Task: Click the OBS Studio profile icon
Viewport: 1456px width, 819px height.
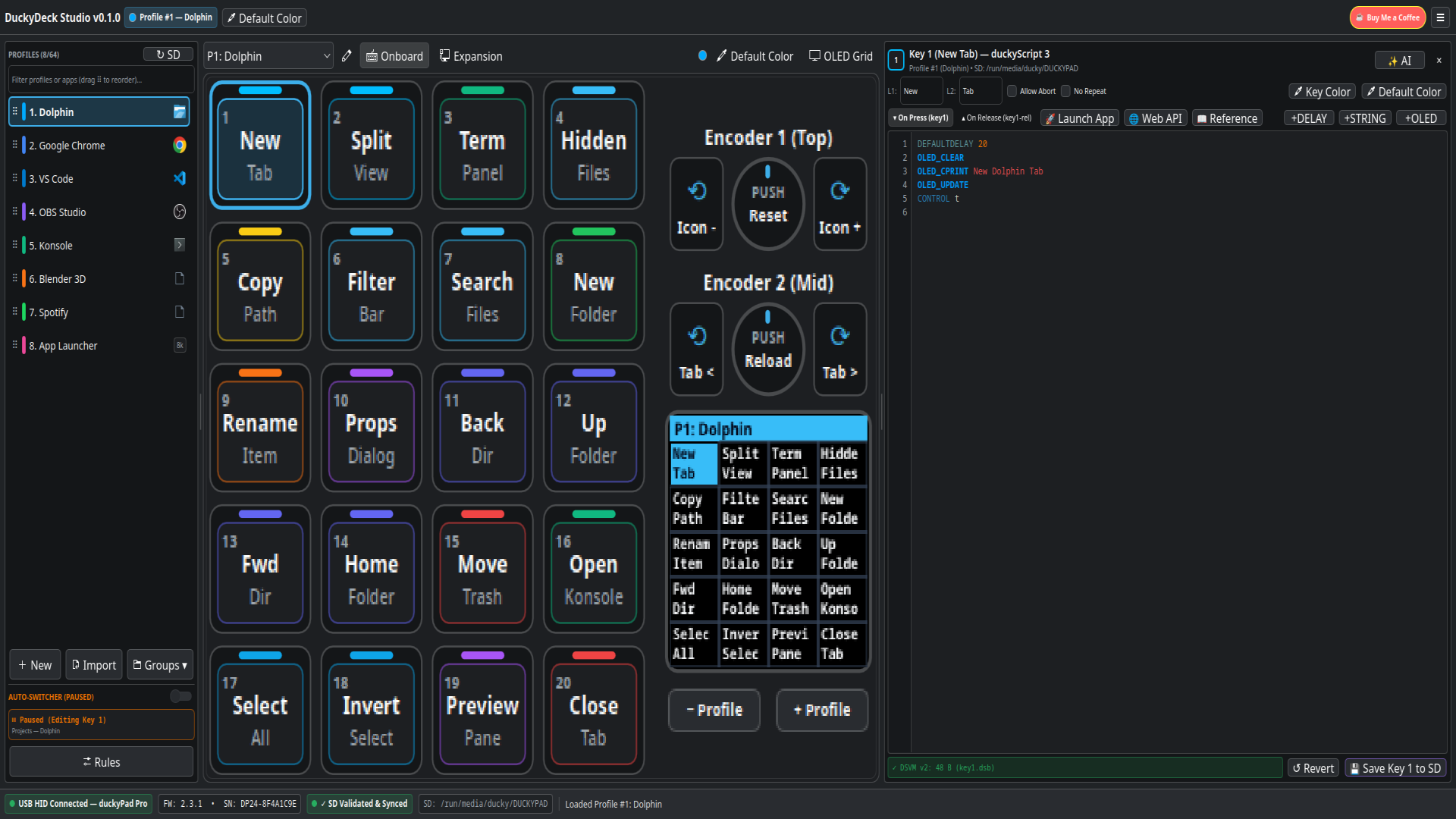Action: [x=180, y=212]
